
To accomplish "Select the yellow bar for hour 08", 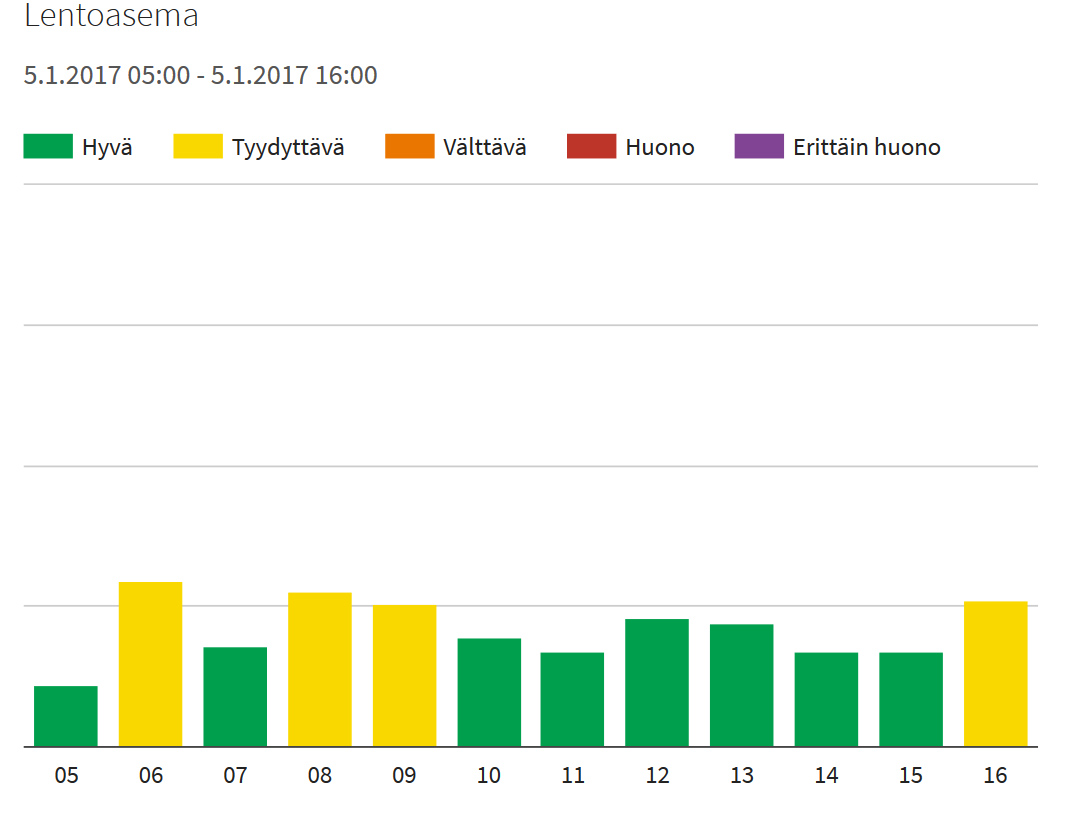I will click(x=319, y=670).
